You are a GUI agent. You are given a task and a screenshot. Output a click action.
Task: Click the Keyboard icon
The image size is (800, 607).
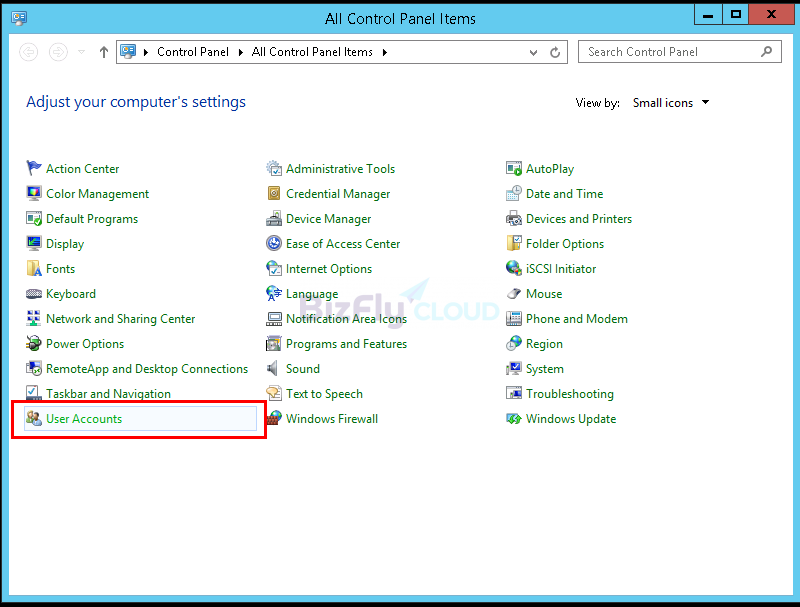tap(34, 293)
